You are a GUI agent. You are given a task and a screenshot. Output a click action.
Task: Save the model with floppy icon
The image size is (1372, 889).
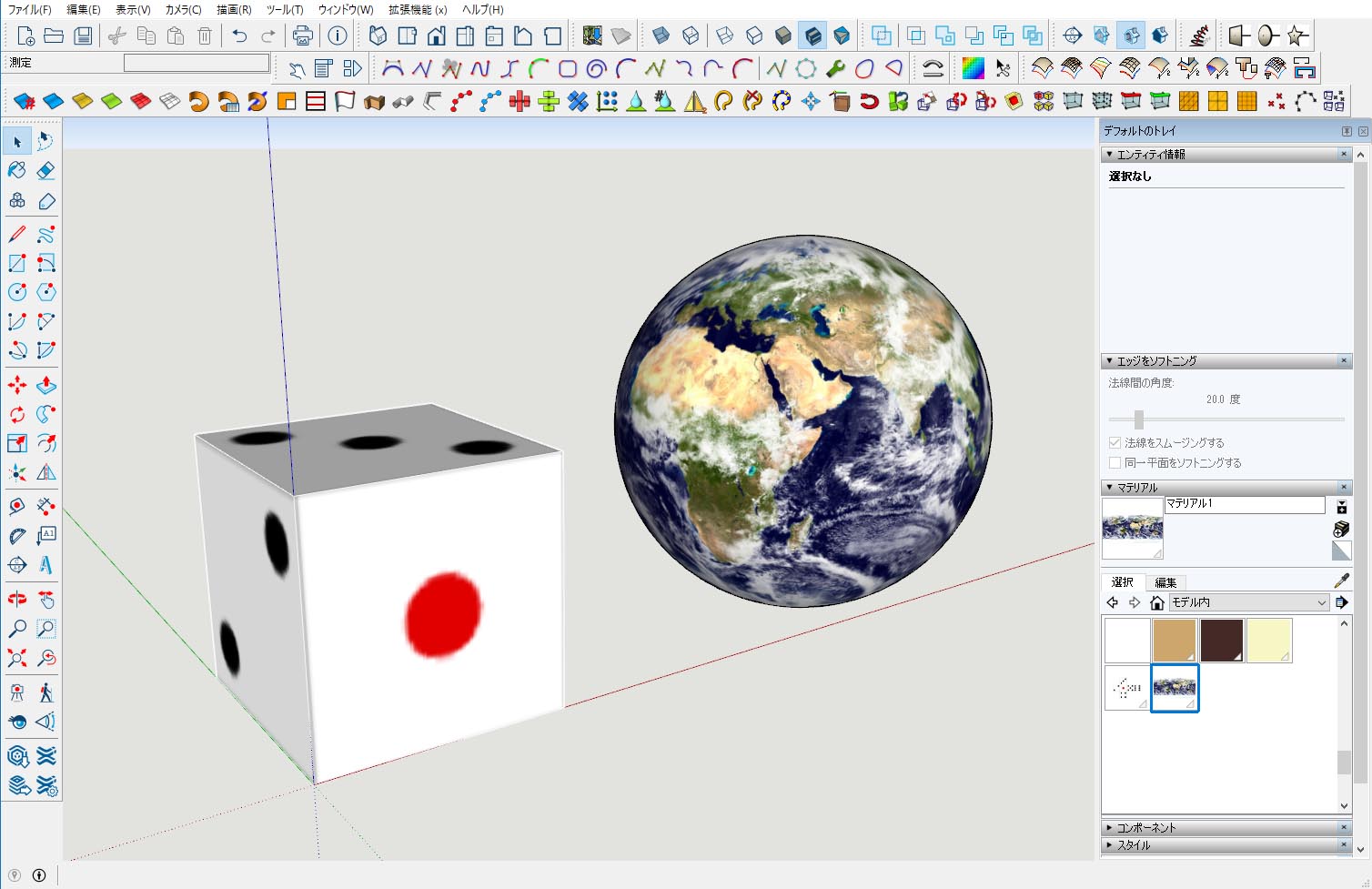click(83, 35)
